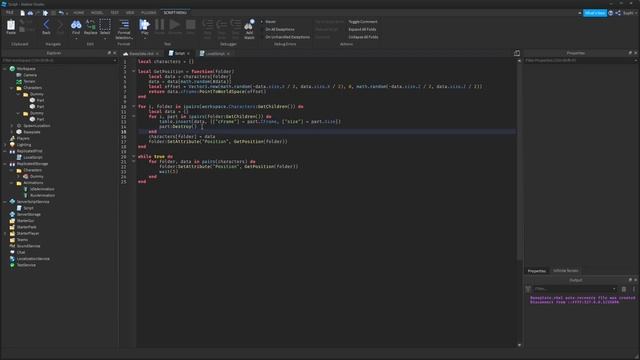Click the Play test icon

[144, 25]
